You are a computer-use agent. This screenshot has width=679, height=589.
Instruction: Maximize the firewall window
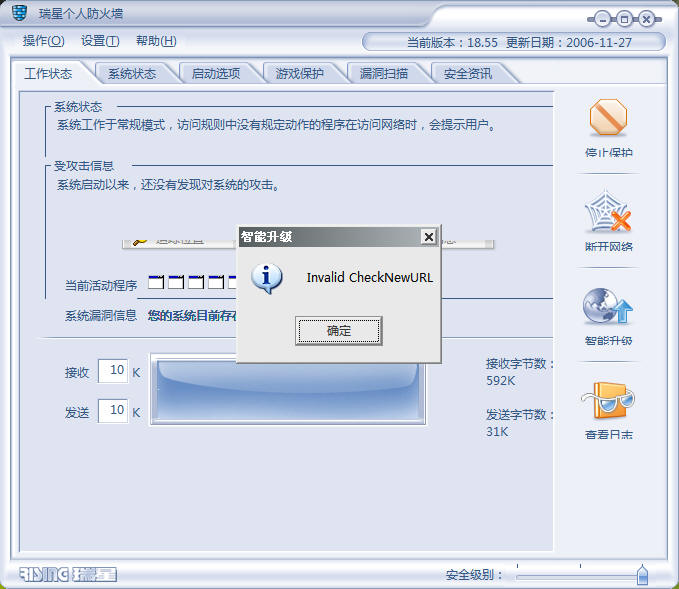pyautogui.click(x=624, y=19)
